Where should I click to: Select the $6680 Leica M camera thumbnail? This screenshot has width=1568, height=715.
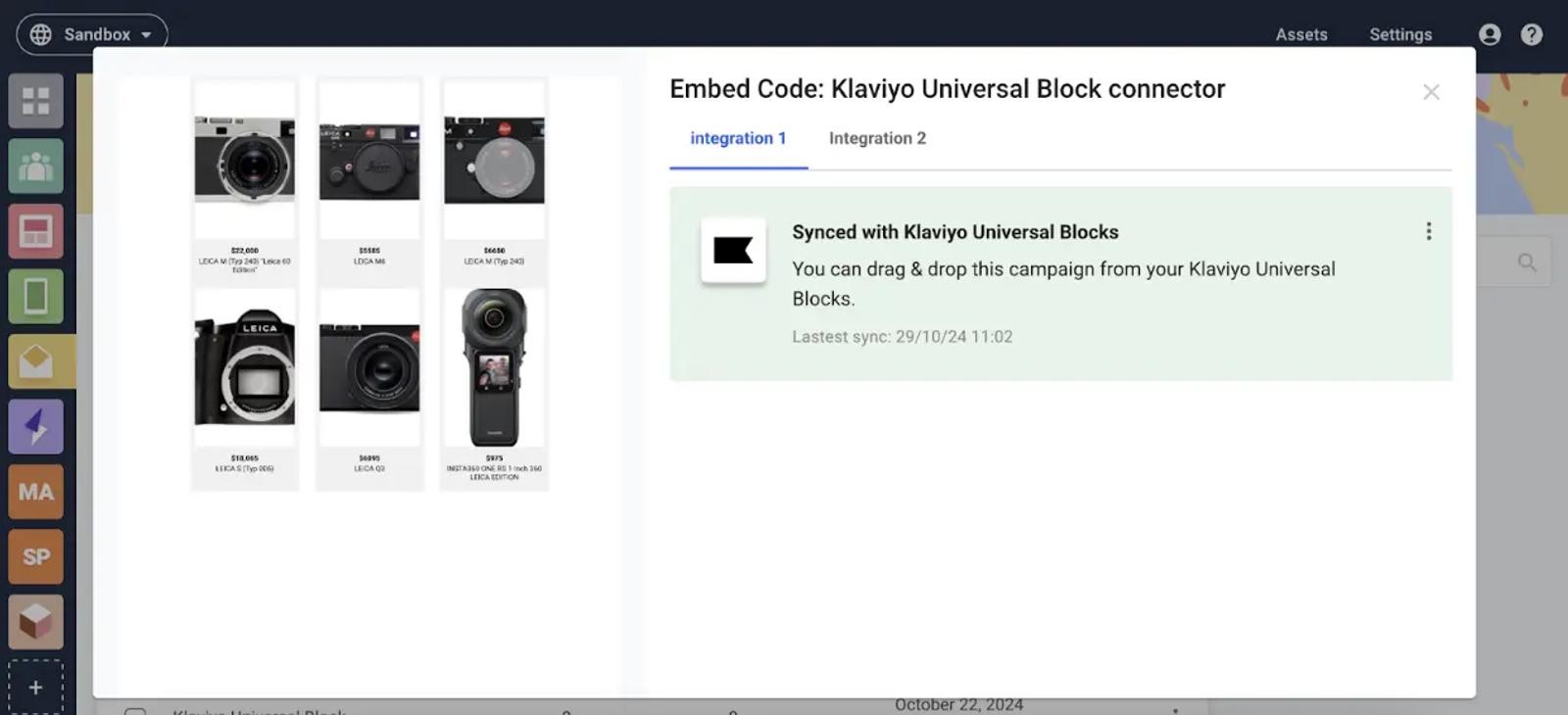pyautogui.click(x=494, y=159)
